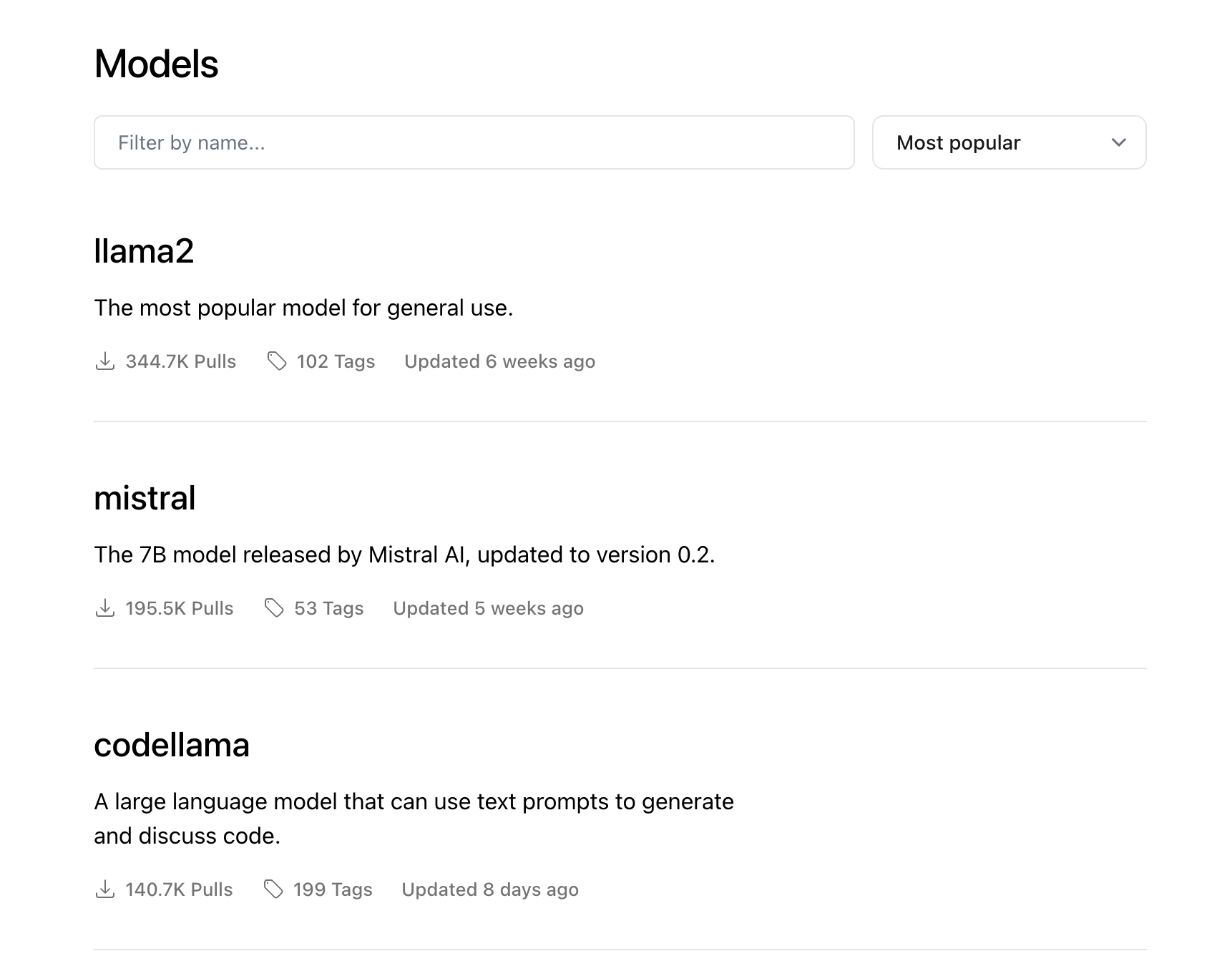Click the tag icon next to 102 Tags
Viewport: 1232px width, 956px height.
click(x=277, y=361)
